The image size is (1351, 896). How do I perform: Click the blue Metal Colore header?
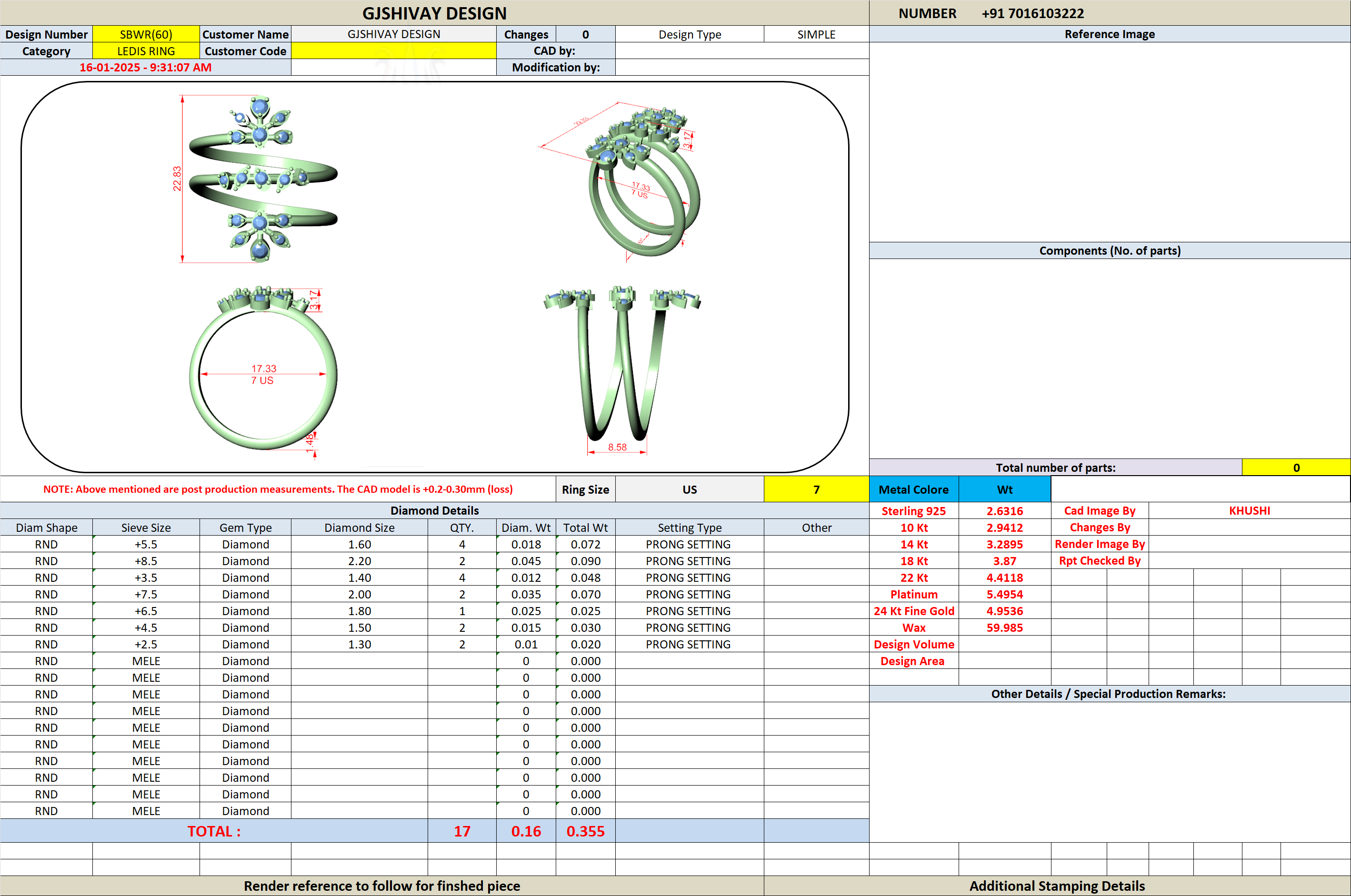coord(913,489)
